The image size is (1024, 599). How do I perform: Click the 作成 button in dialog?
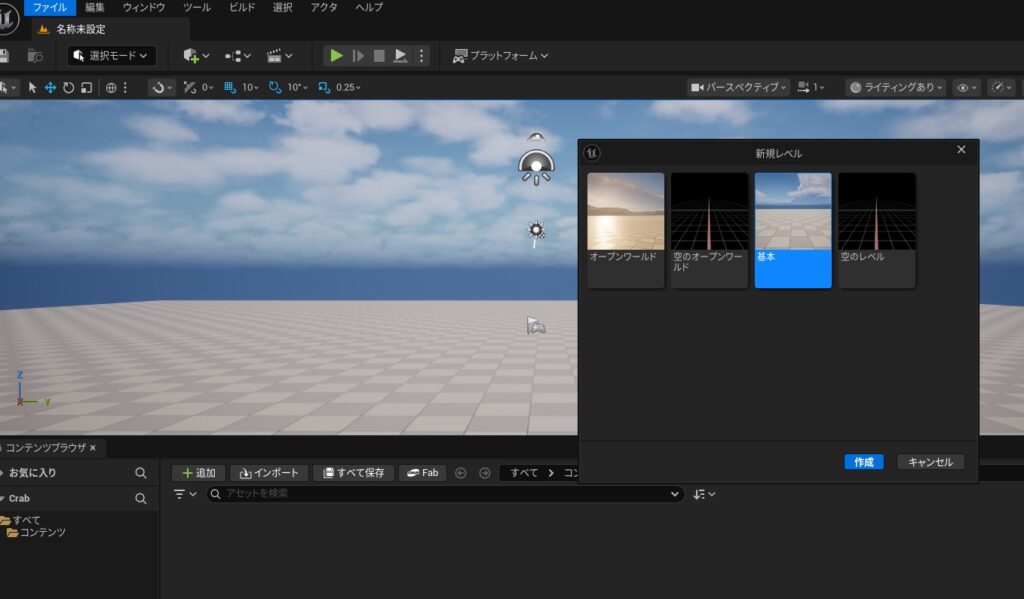[864, 462]
